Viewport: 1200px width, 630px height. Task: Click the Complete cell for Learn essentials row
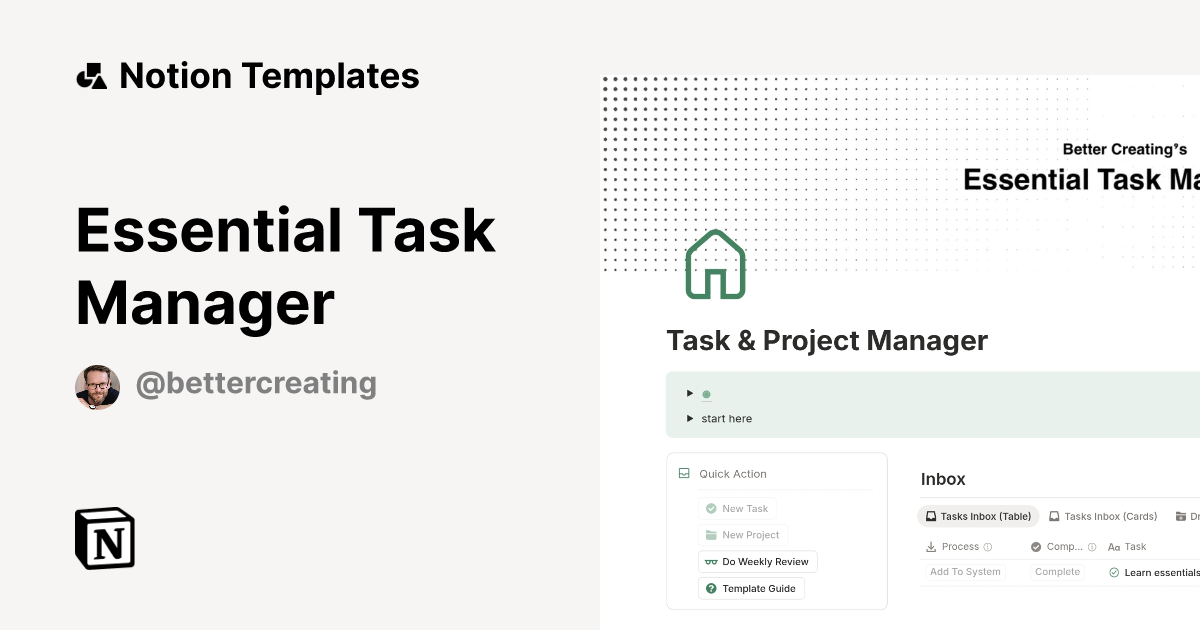1057,571
